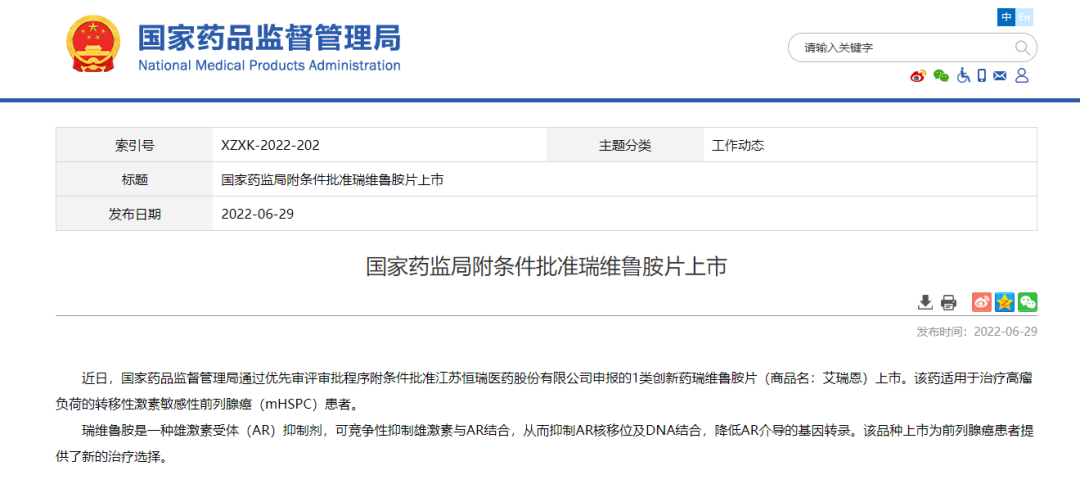Viewport: 1080px width, 493px height.
Task: Click the 工作动态 category value
Action: pos(738,146)
